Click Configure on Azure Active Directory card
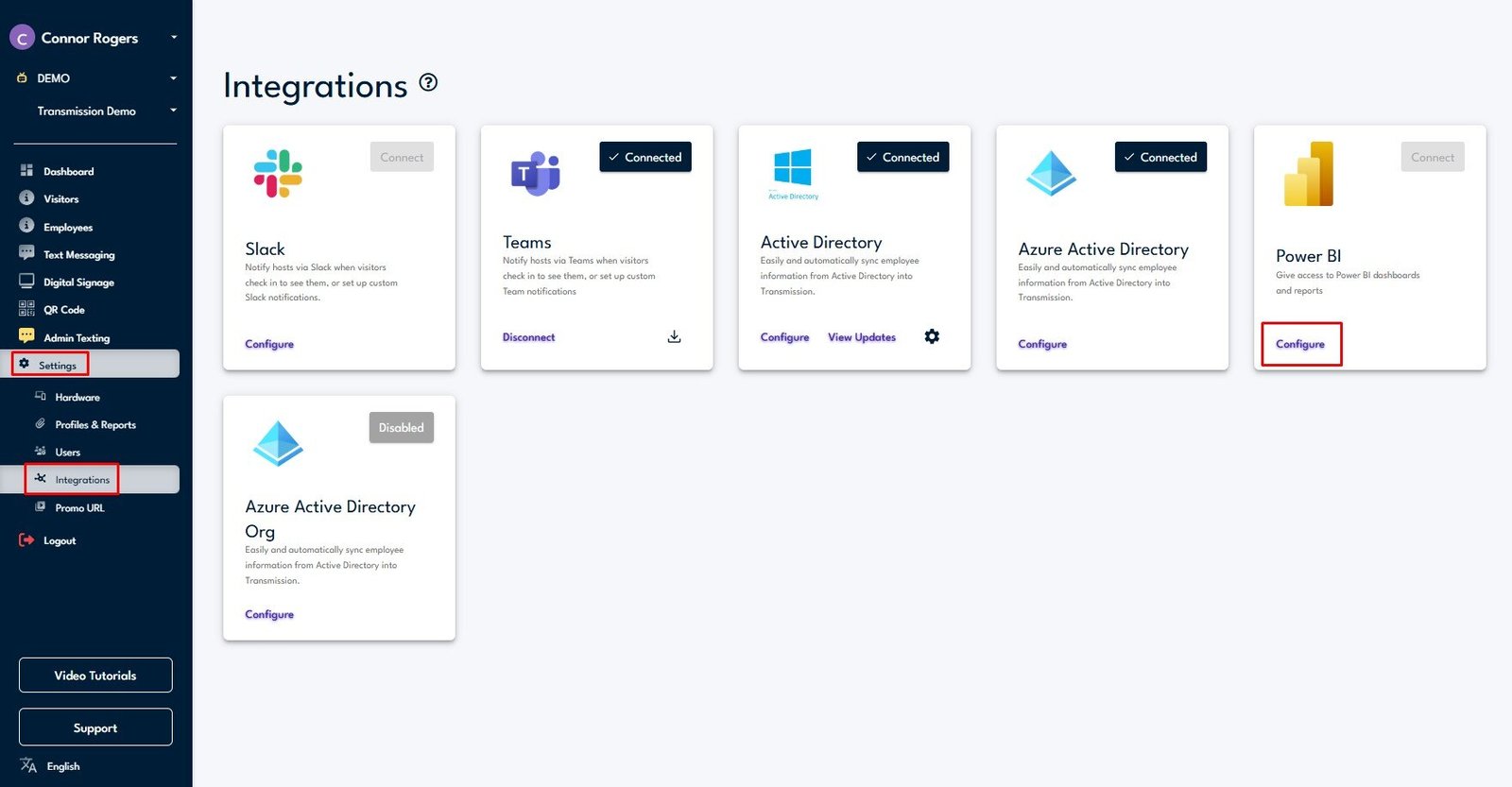The image size is (1512, 787). 1042,344
